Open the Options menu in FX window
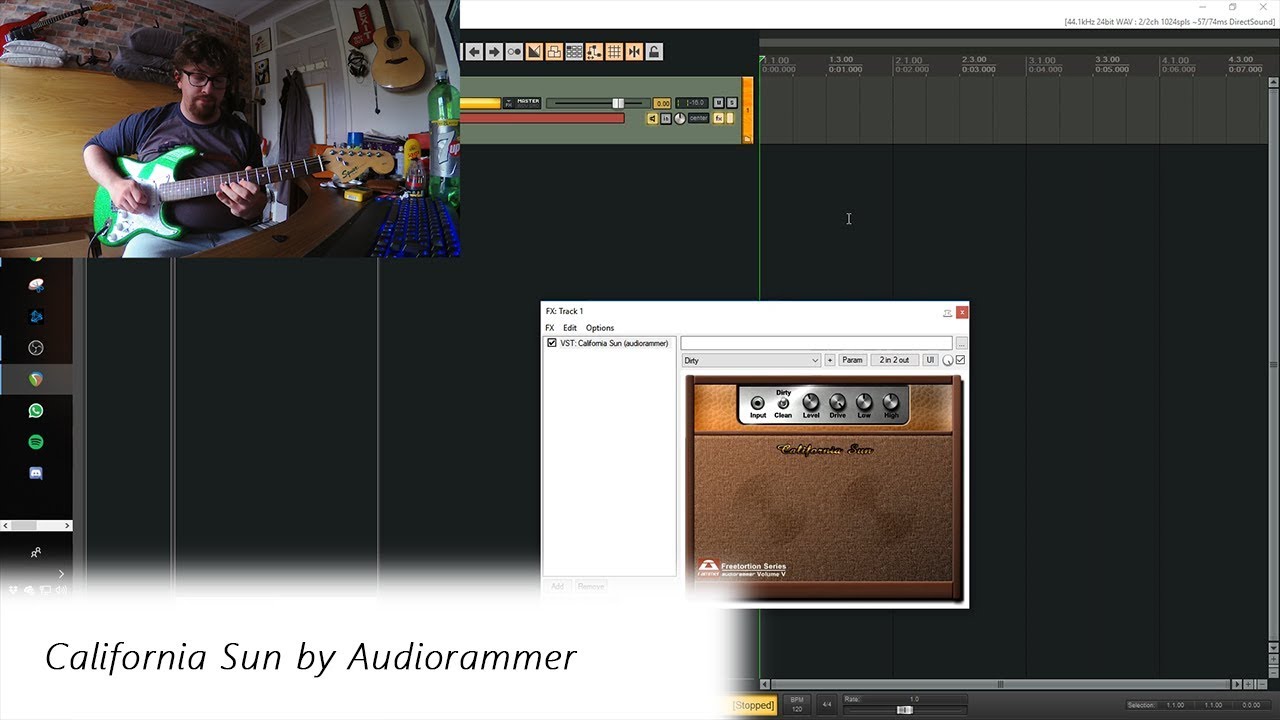 coord(600,328)
